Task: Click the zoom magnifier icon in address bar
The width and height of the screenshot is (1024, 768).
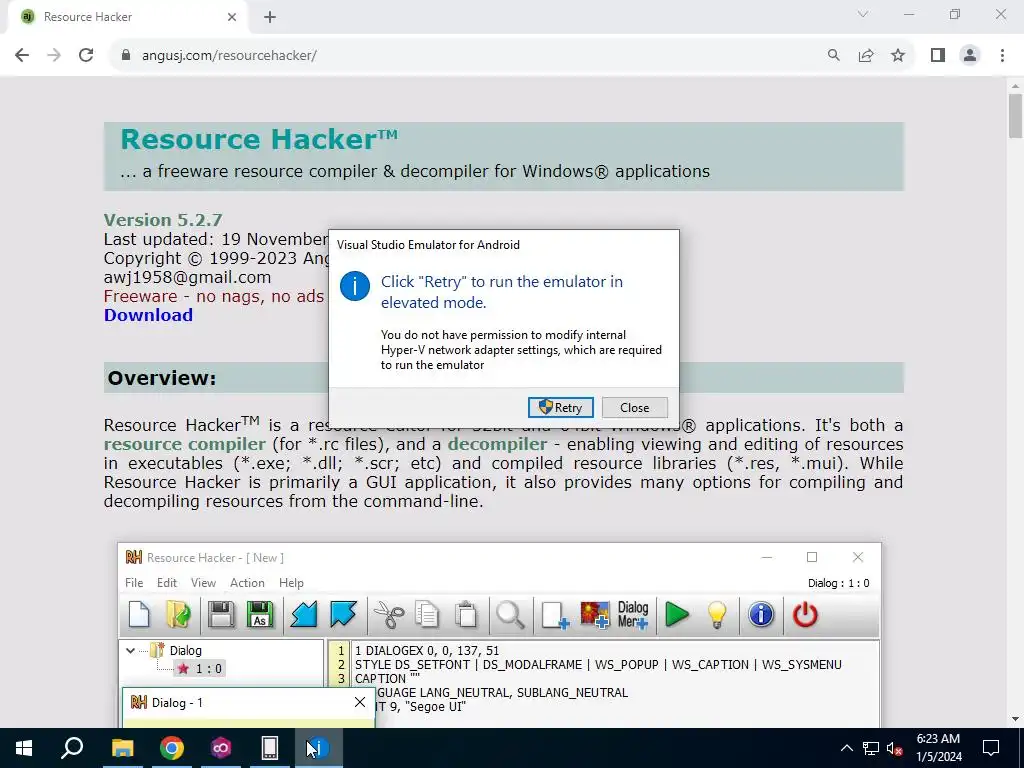Action: coord(833,56)
